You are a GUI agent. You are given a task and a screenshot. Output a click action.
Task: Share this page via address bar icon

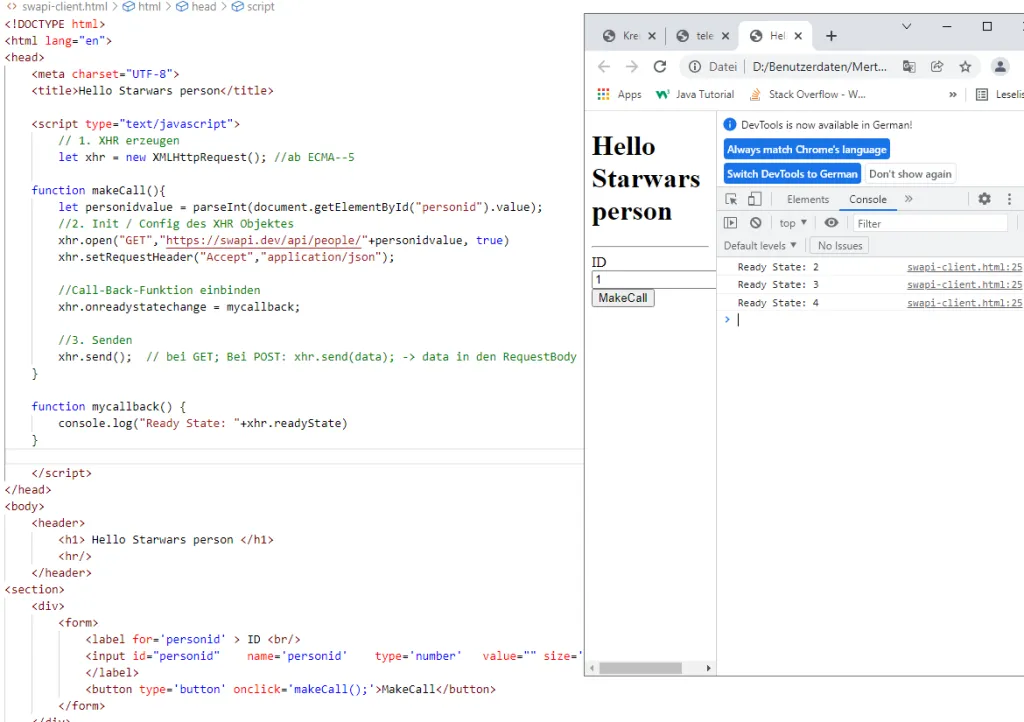point(937,67)
